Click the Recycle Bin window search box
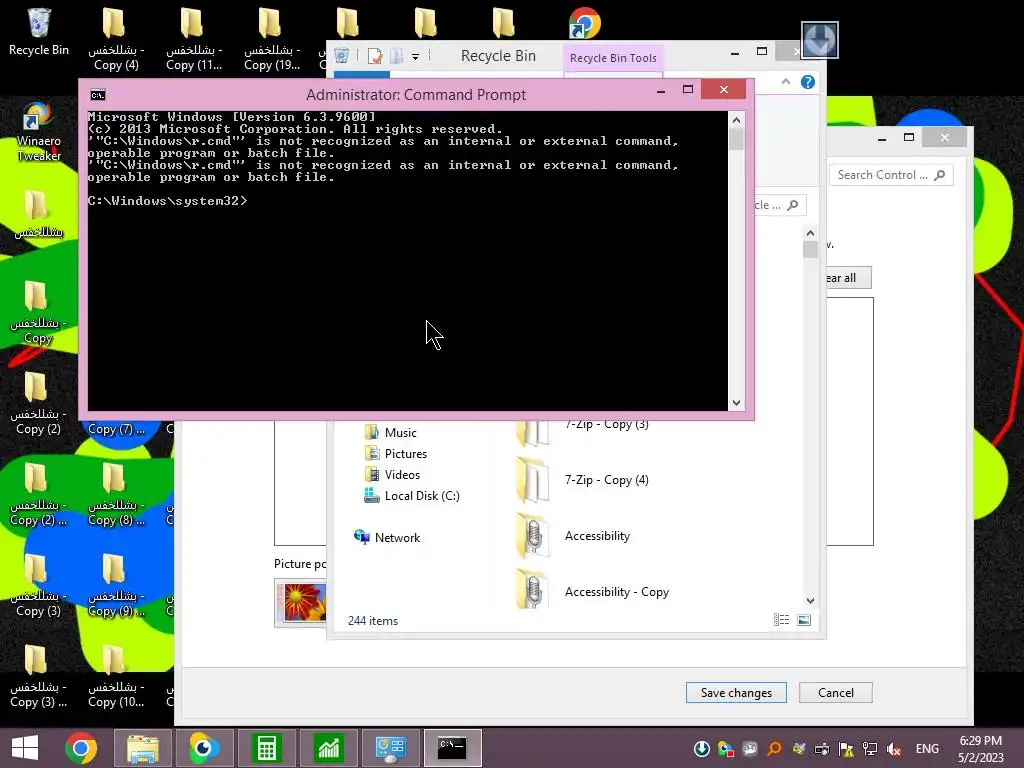Screen dimensions: 1024x768 coord(780,205)
